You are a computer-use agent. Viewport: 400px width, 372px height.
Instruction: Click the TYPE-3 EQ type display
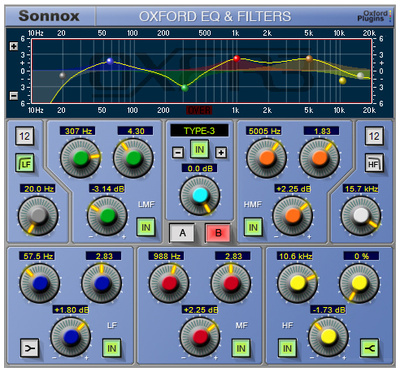[x=199, y=131]
